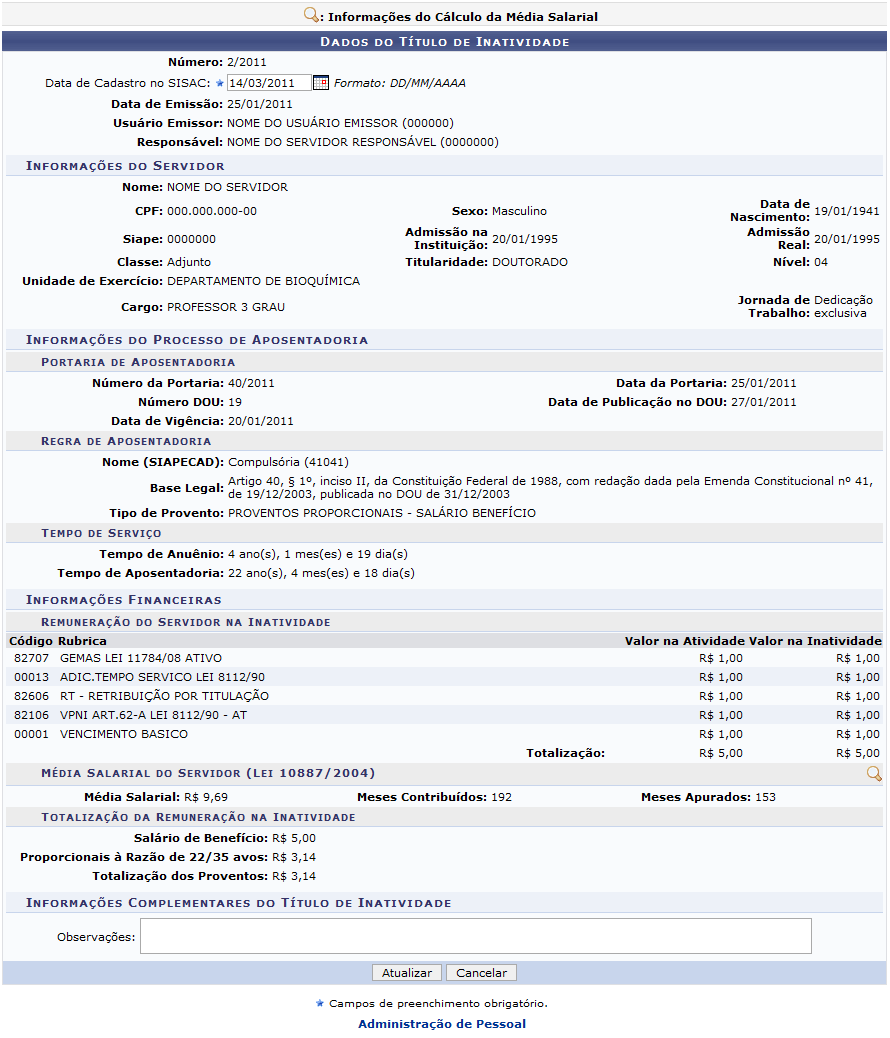
Task: Open the calendar picker beside the SISAC date
Action: (x=320, y=83)
